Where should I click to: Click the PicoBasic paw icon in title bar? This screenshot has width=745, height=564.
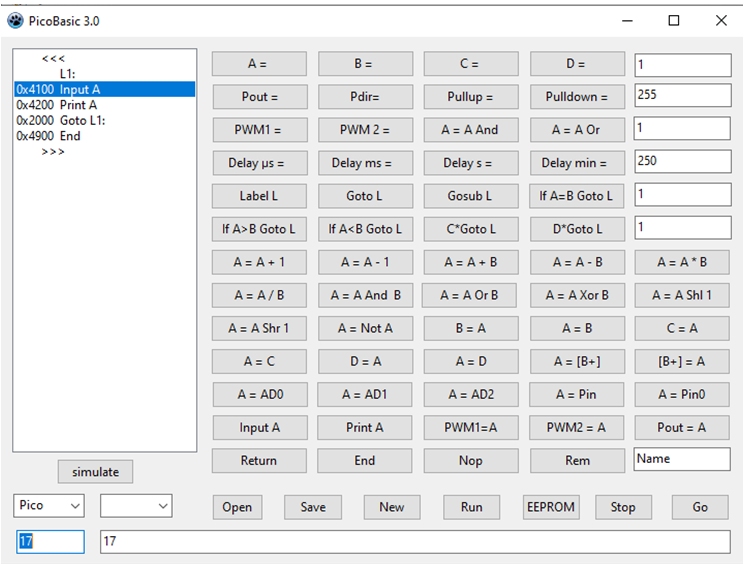pos(16,20)
